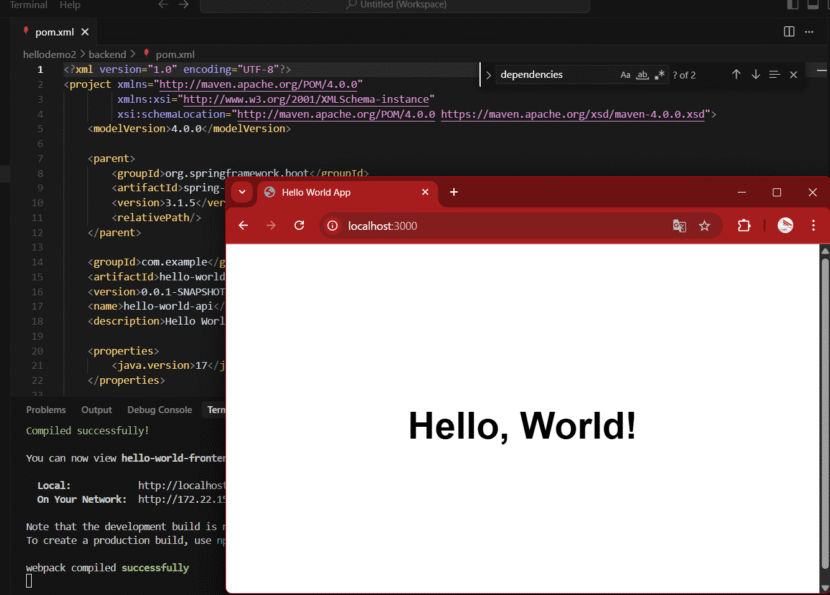Open the Terminal menu
The height and width of the screenshot is (595, 830).
(x=28, y=5)
